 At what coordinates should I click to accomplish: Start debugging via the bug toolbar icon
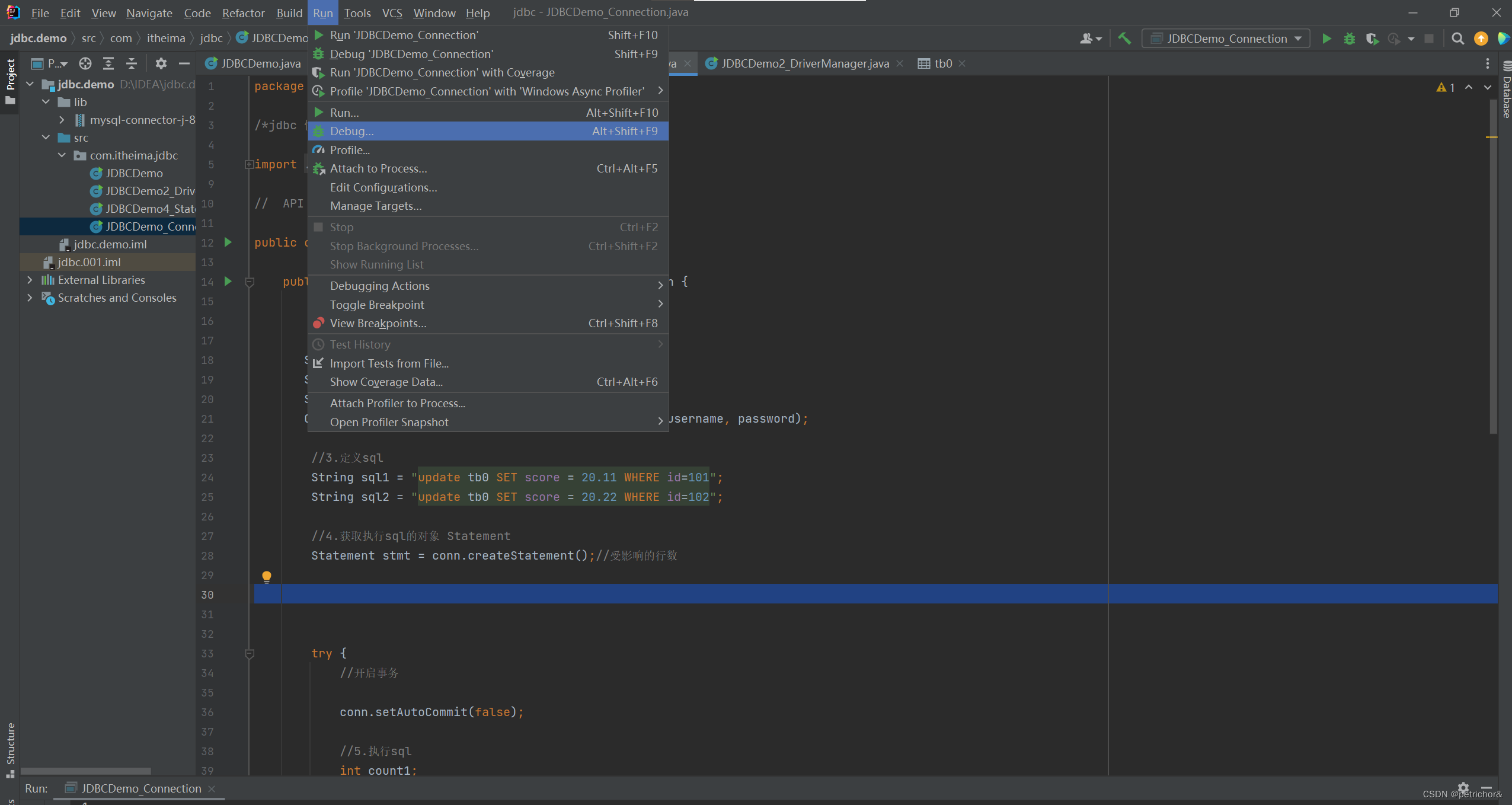pos(1350,38)
